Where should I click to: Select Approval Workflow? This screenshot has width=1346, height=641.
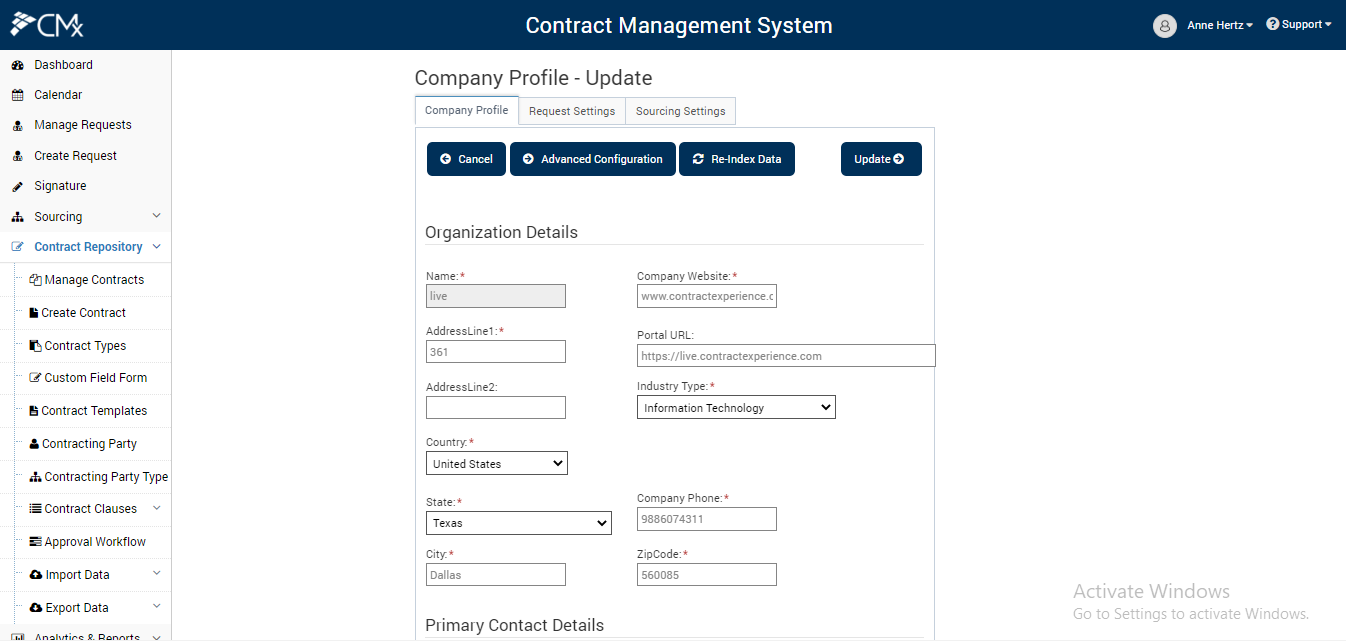[98, 541]
